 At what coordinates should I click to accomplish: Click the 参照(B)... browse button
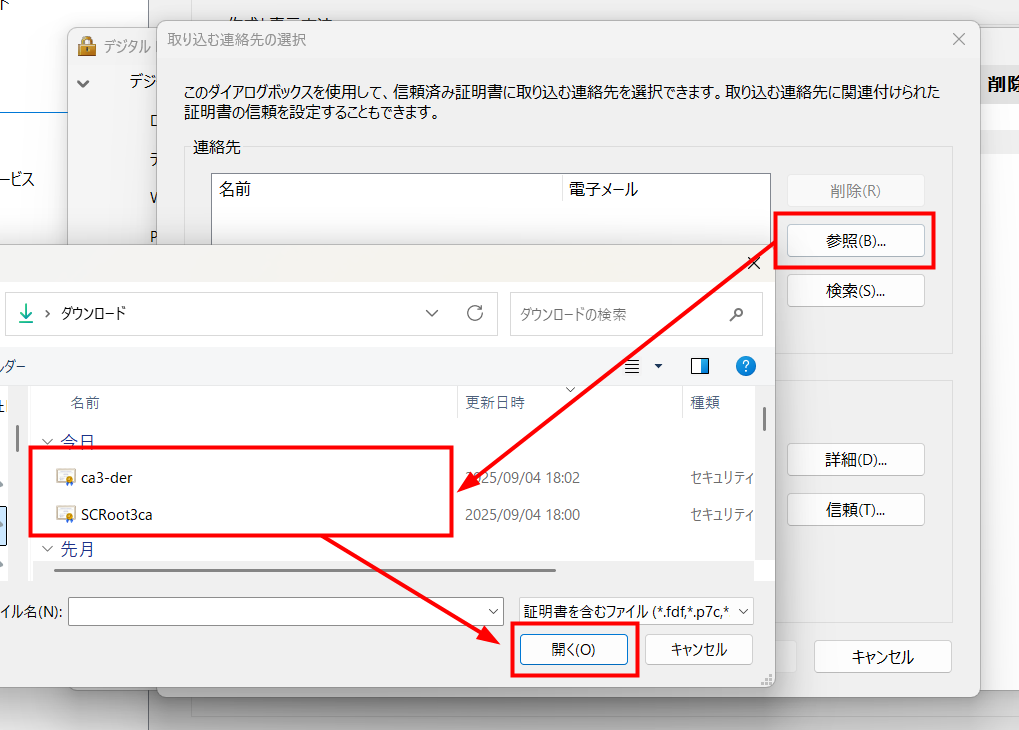855,241
